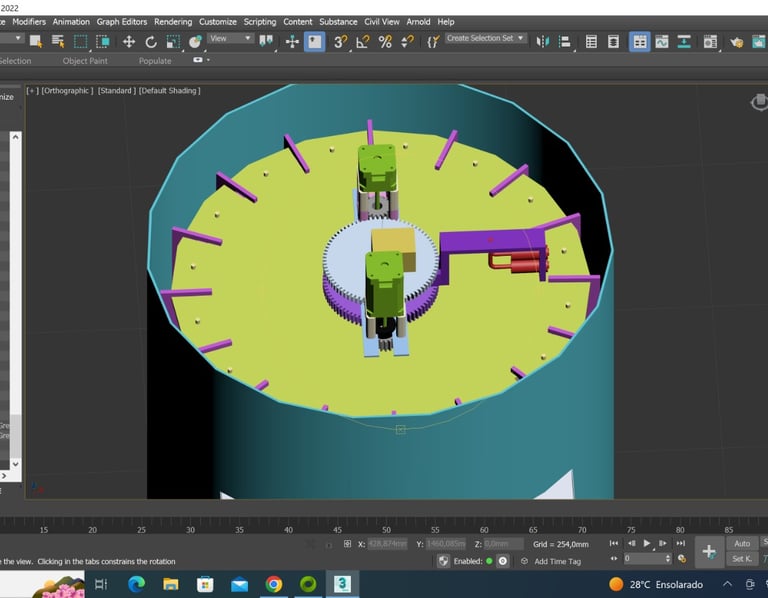Click the X coordinate input field
This screenshot has height=598, width=768.
pyautogui.click(x=389, y=544)
